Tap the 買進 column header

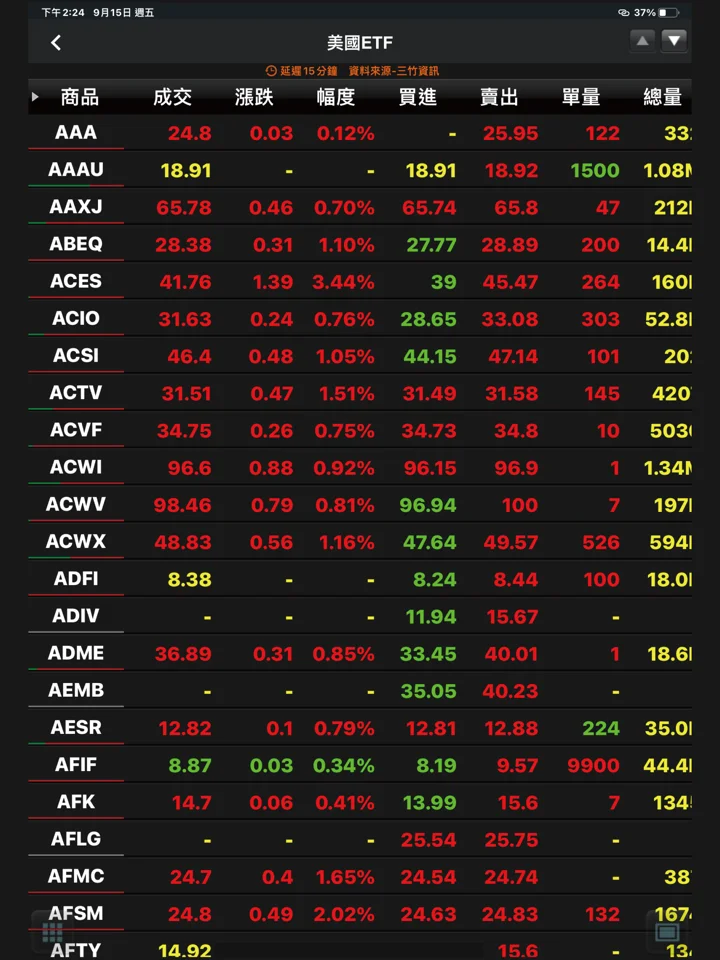[x=418, y=97]
